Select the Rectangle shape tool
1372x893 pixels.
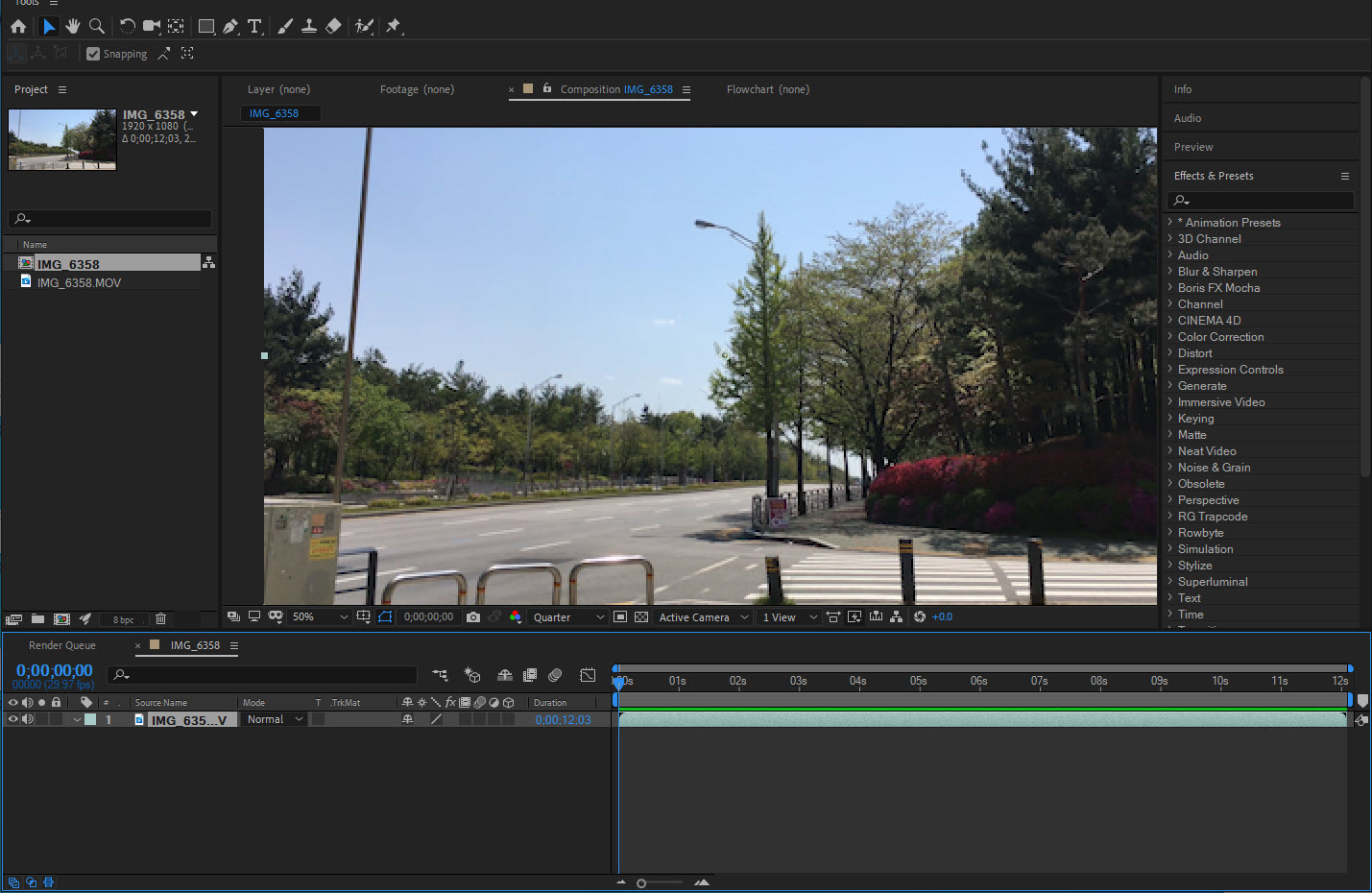pyautogui.click(x=206, y=26)
